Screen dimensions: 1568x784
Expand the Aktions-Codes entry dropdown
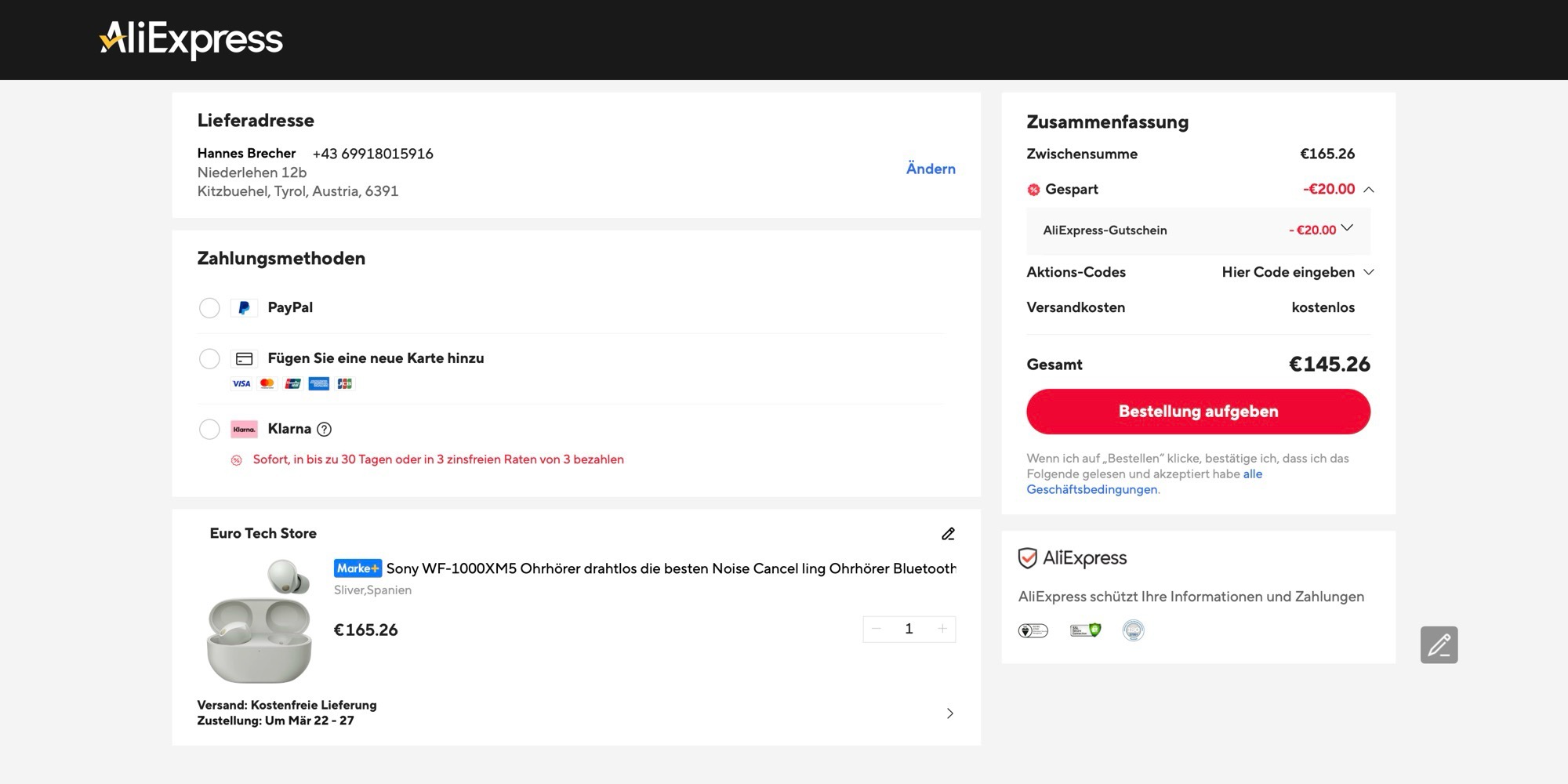pyautogui.click(x=1369, y=272)
